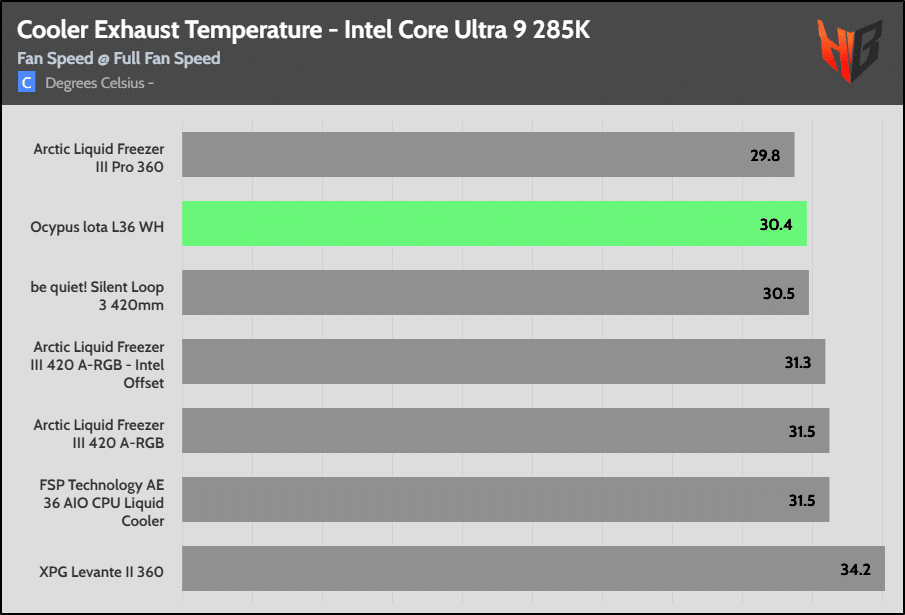Click the 30.4 value on green bar
905x615 pixels.
(776, 224)
